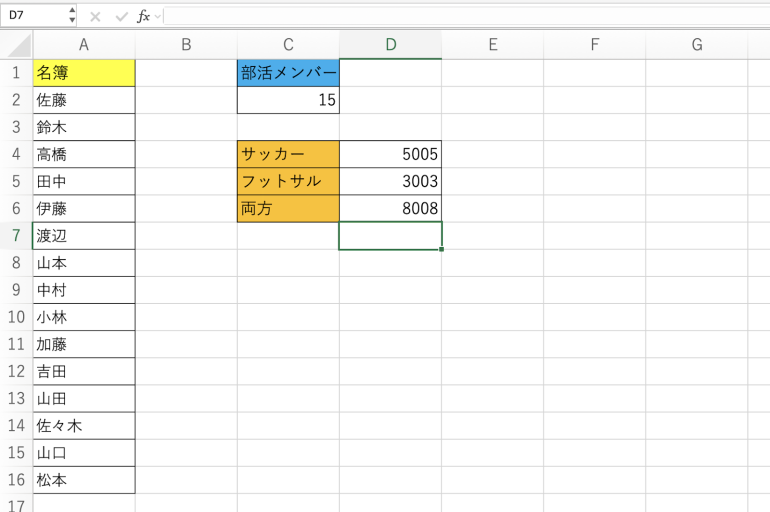Image resolution: width=770 pixels, height=512 pixels.
Task: Select column A header
Action: [84, 45]
